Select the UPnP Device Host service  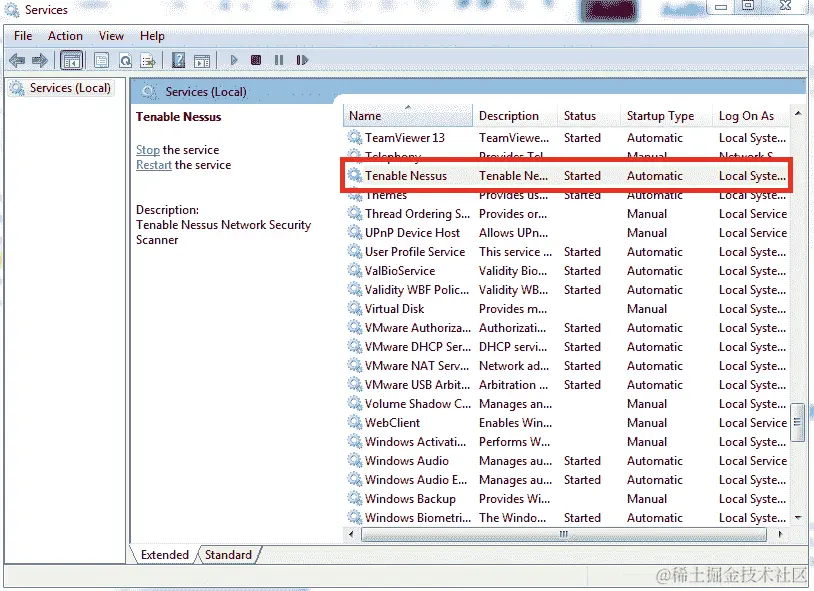coord(412,233)
